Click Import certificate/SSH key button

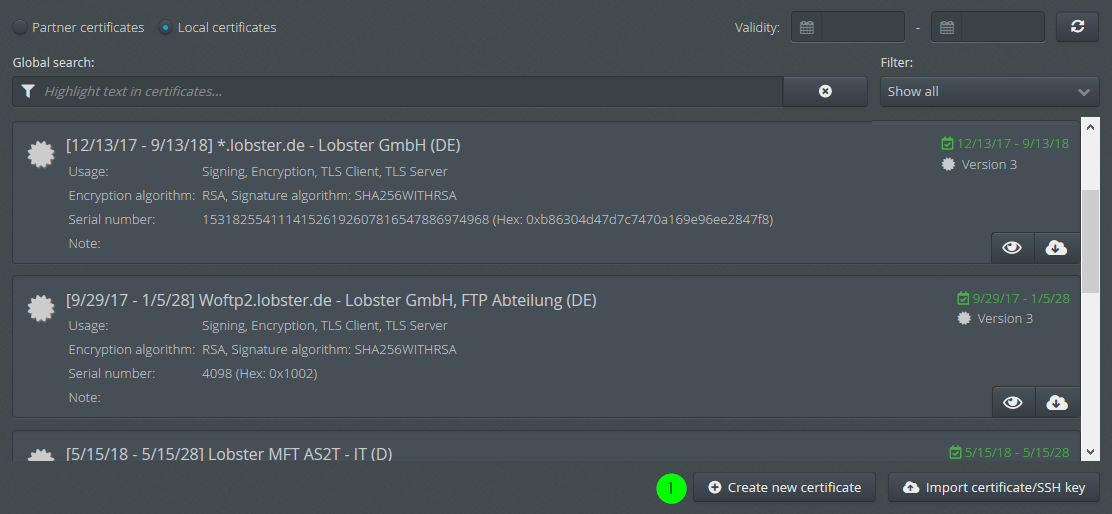point(994,488)
